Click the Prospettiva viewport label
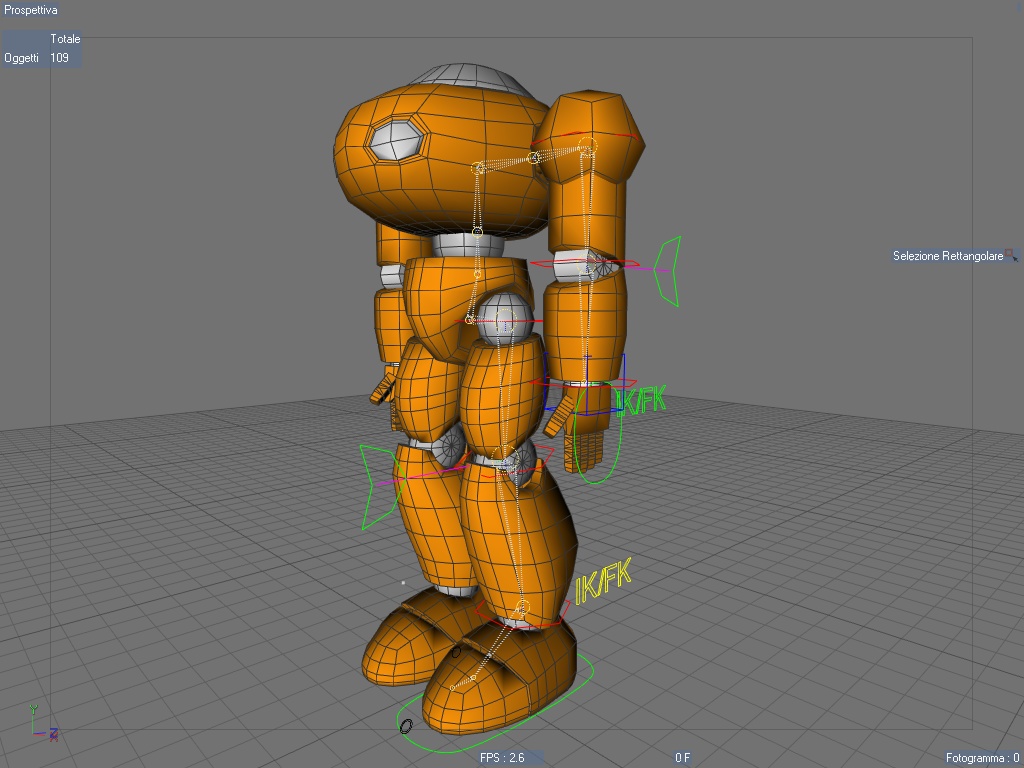The image size is (1024, 768). [31, 10]
